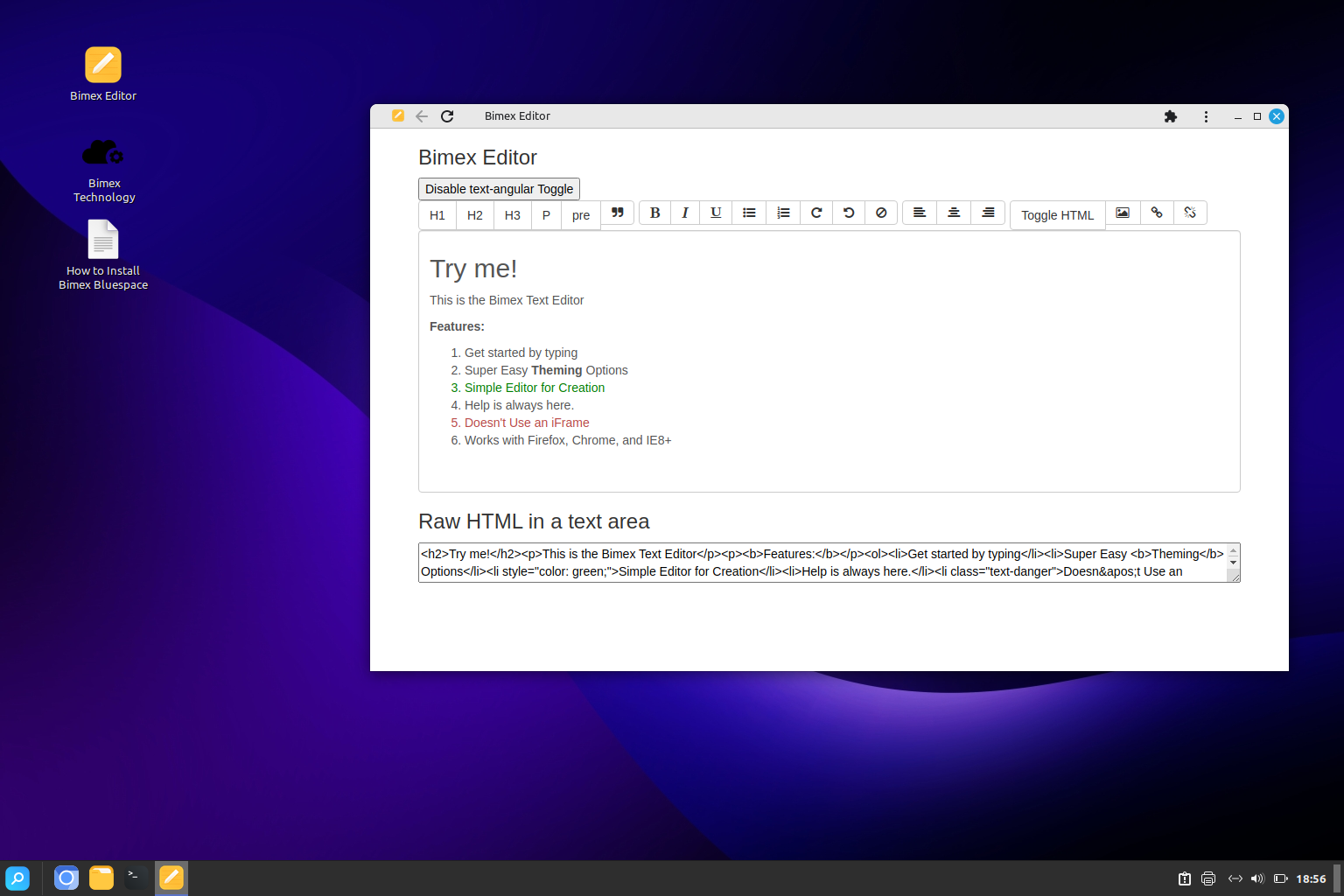Click 'Works with Firefox, Chrome, and IE8+' item

click(568, 440)
